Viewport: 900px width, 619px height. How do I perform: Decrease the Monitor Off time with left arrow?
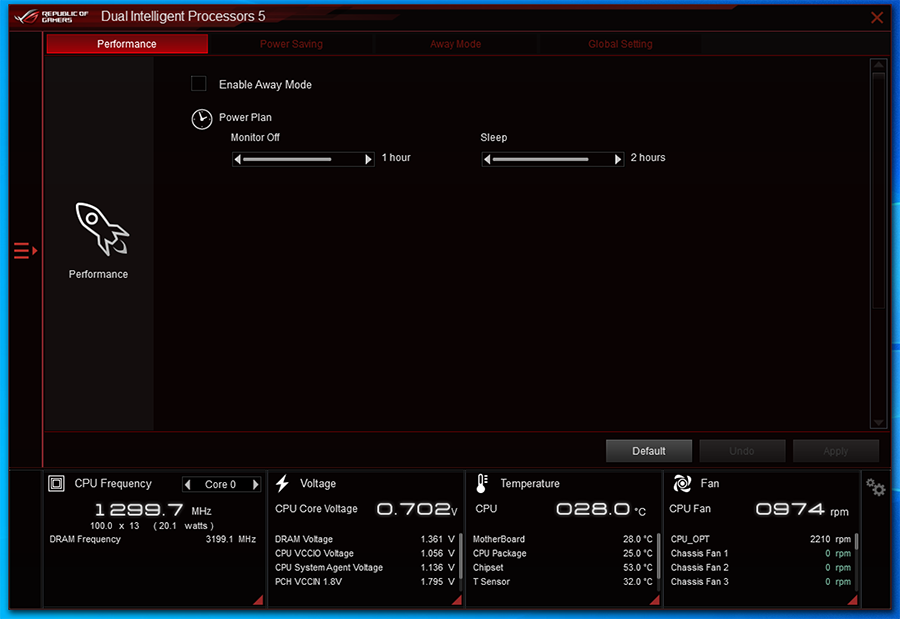238,159
